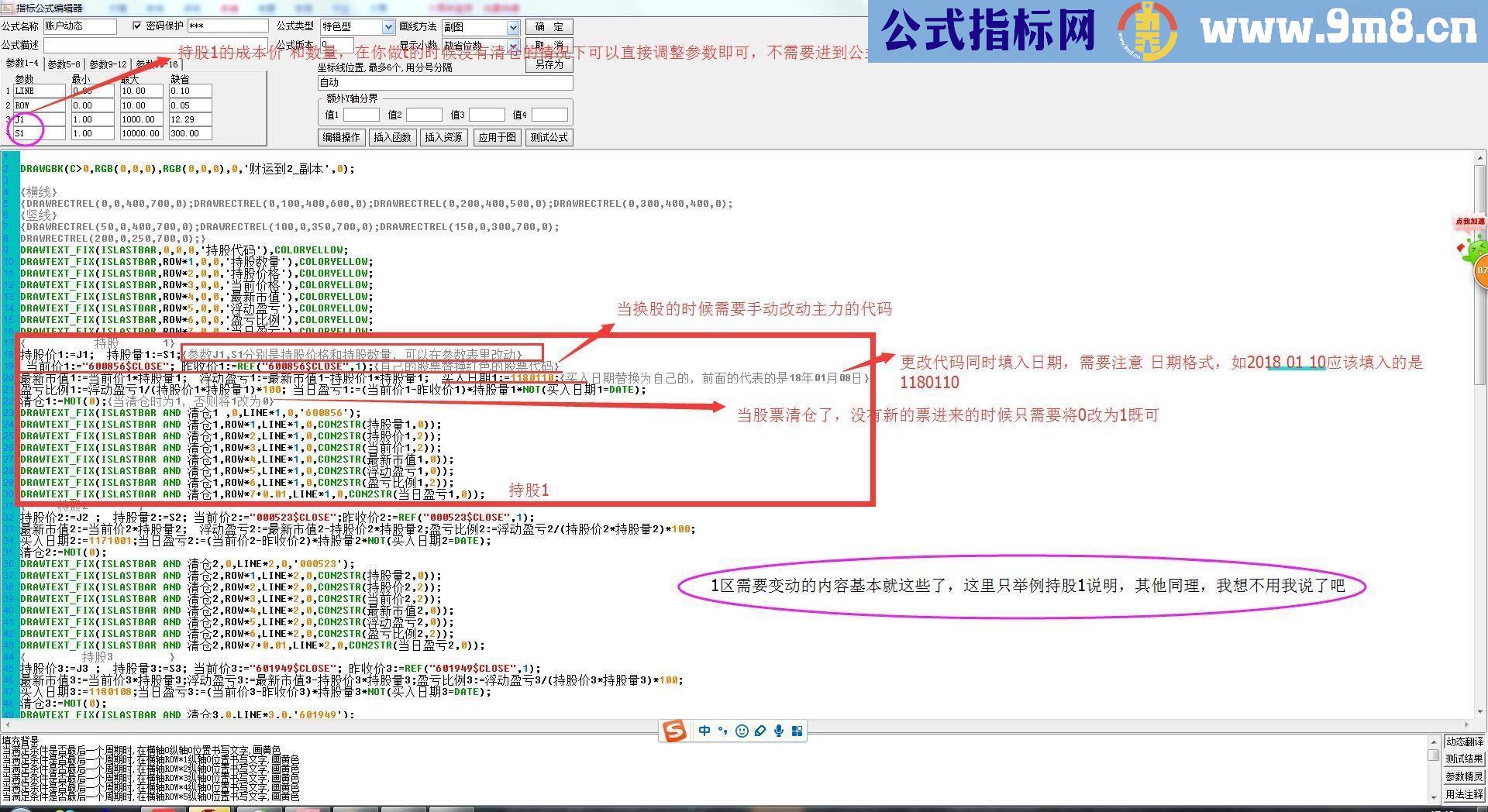Click the 取消 button
This screenshot has height=812, width=1488.
(549, 45)
